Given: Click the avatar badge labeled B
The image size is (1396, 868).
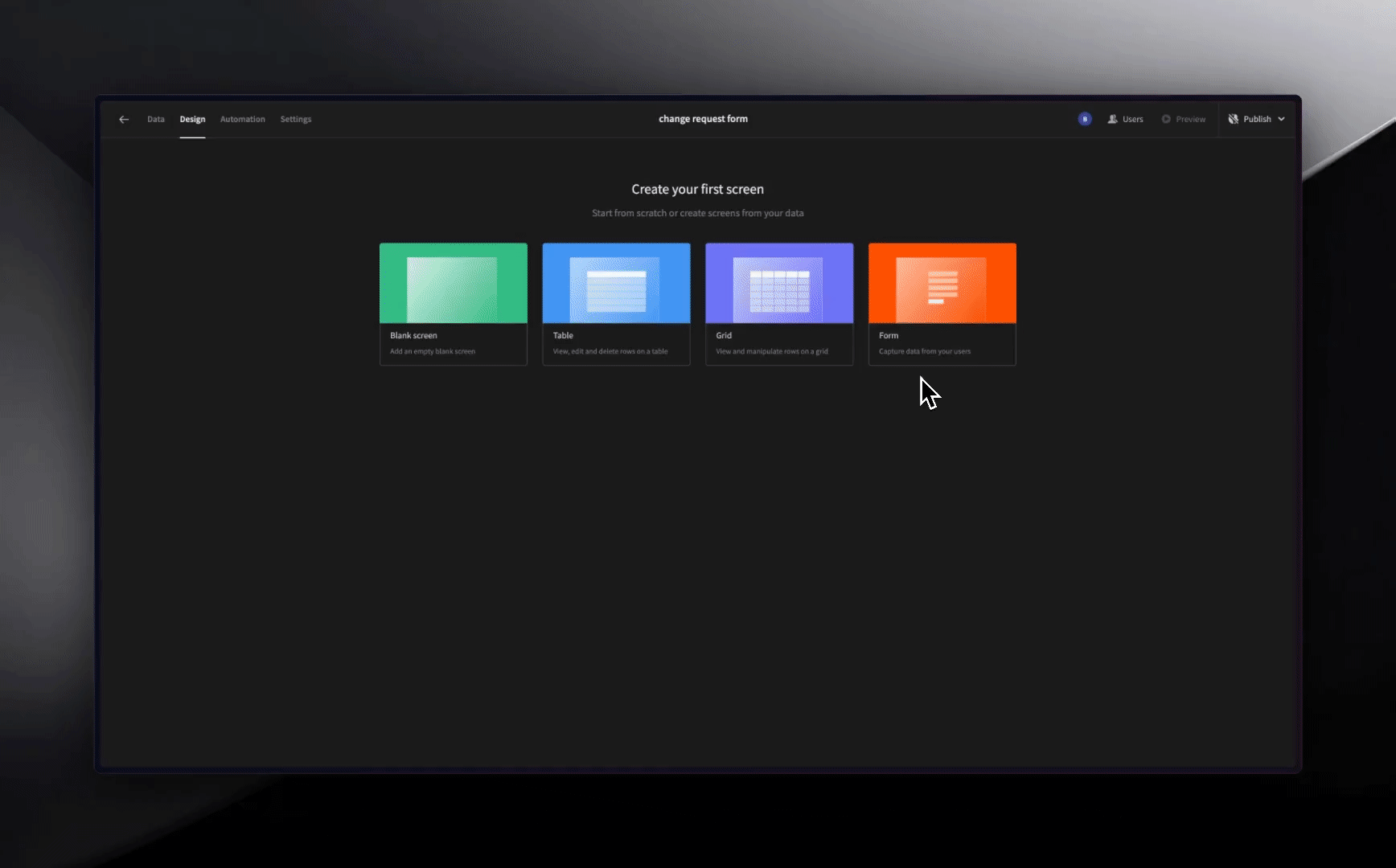Looking at the screenshot, I should (1084, 119).
